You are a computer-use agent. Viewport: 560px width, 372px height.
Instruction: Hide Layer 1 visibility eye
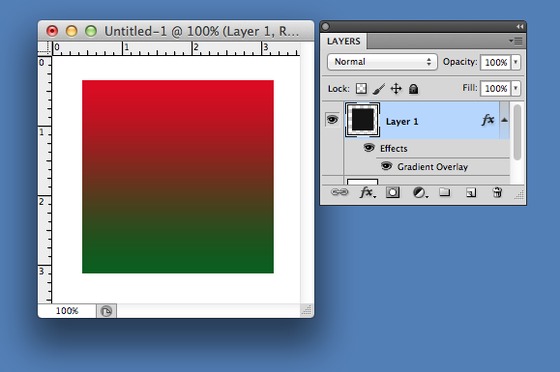click(x=332, y=120)
